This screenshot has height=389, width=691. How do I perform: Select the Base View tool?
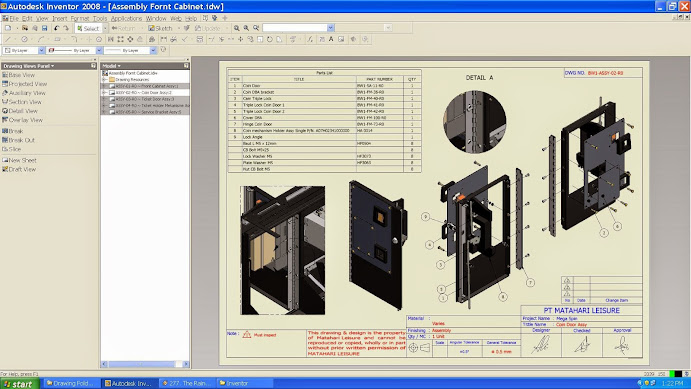point(18,75)
